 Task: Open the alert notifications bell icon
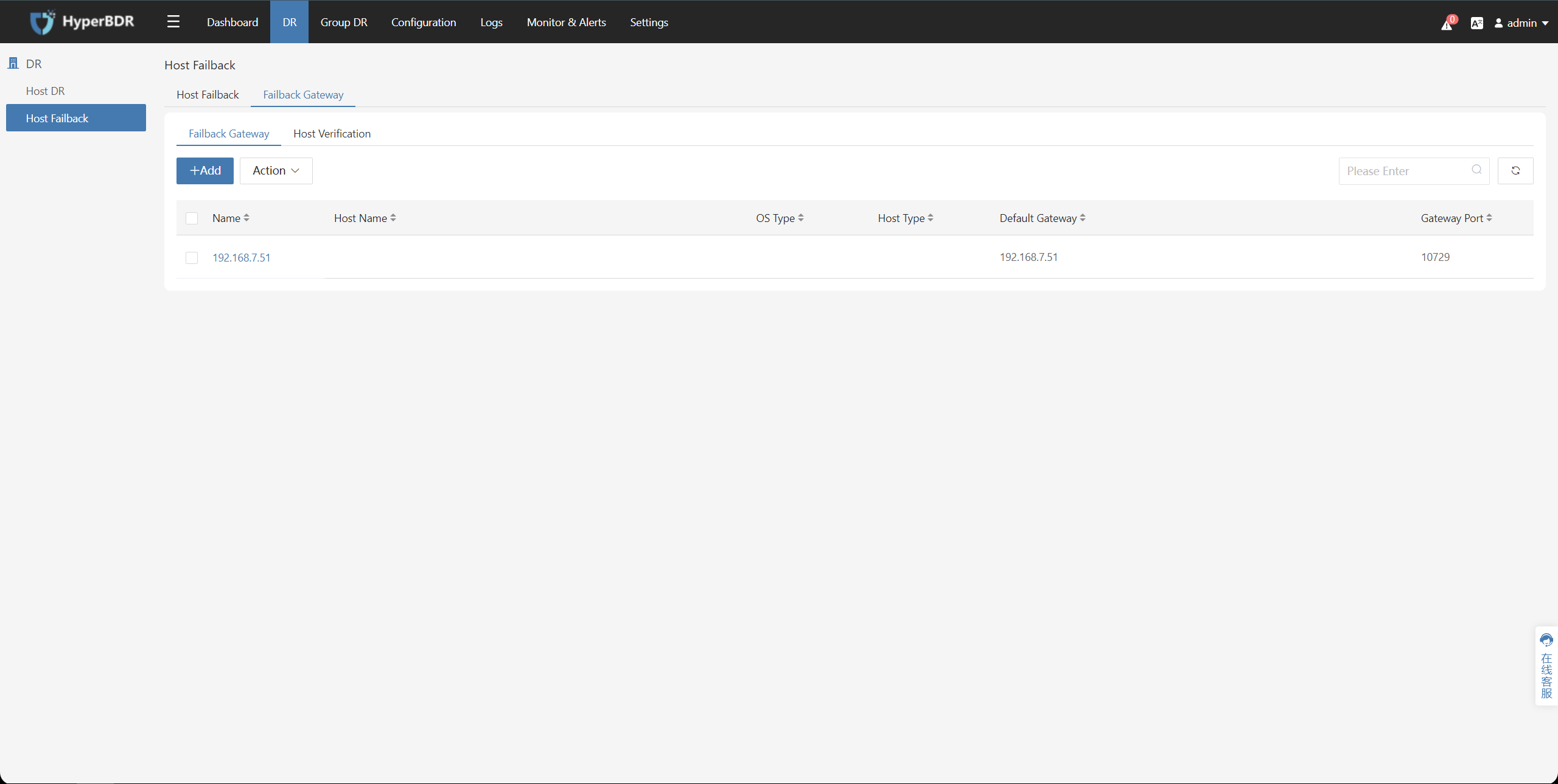1447,24
